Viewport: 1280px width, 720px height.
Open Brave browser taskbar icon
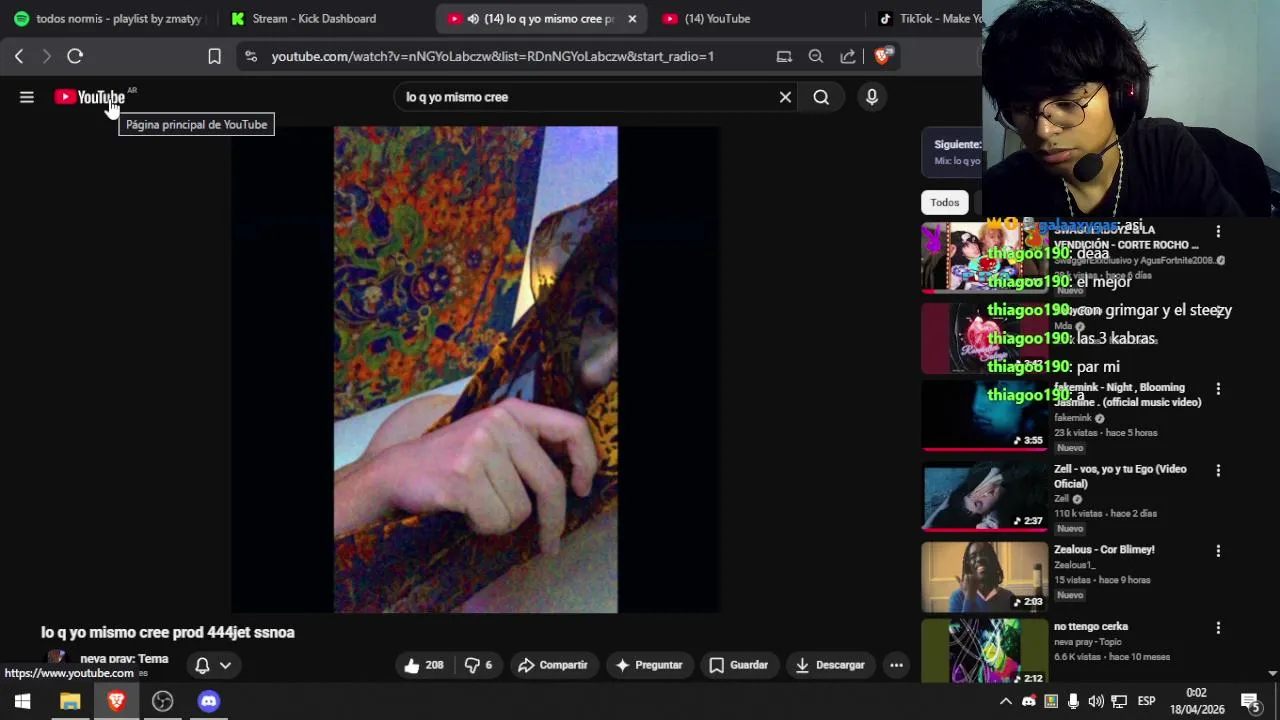click(x=116, y=701)
